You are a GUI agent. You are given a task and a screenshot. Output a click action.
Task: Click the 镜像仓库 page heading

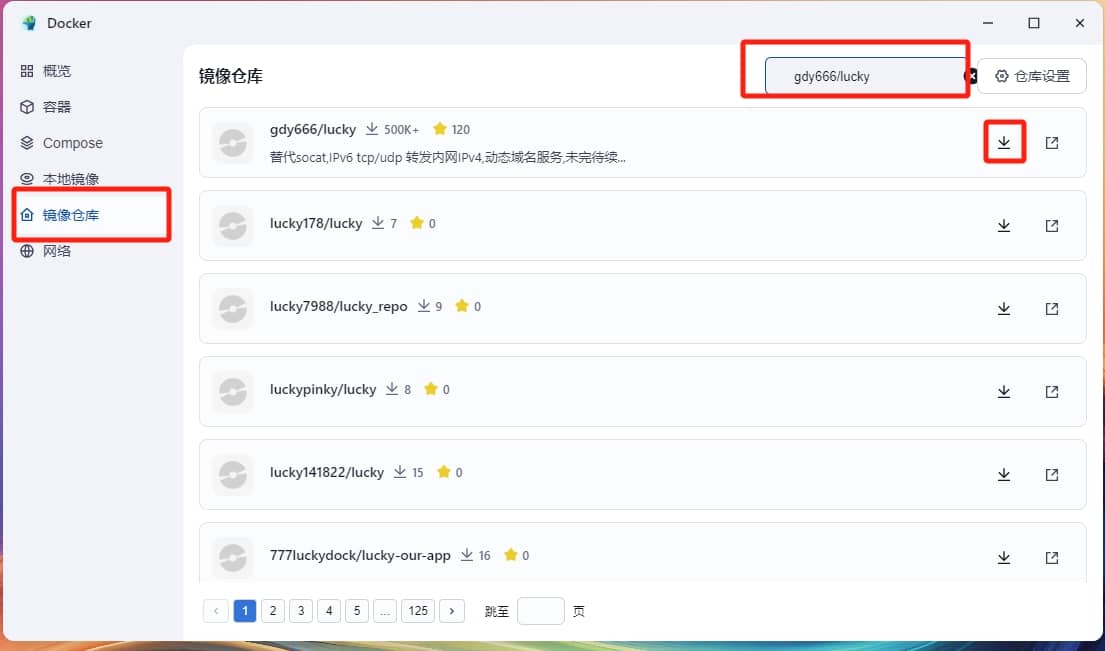coord(230,76)
